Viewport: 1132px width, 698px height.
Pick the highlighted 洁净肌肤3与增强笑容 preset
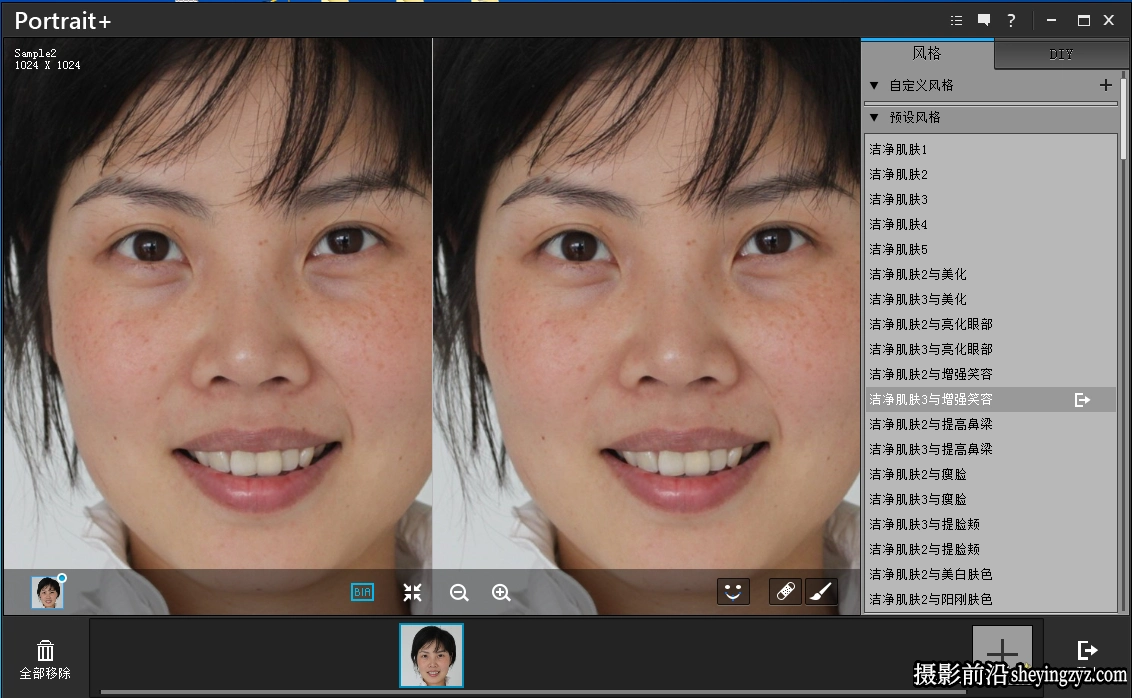(x=990, y=400)
